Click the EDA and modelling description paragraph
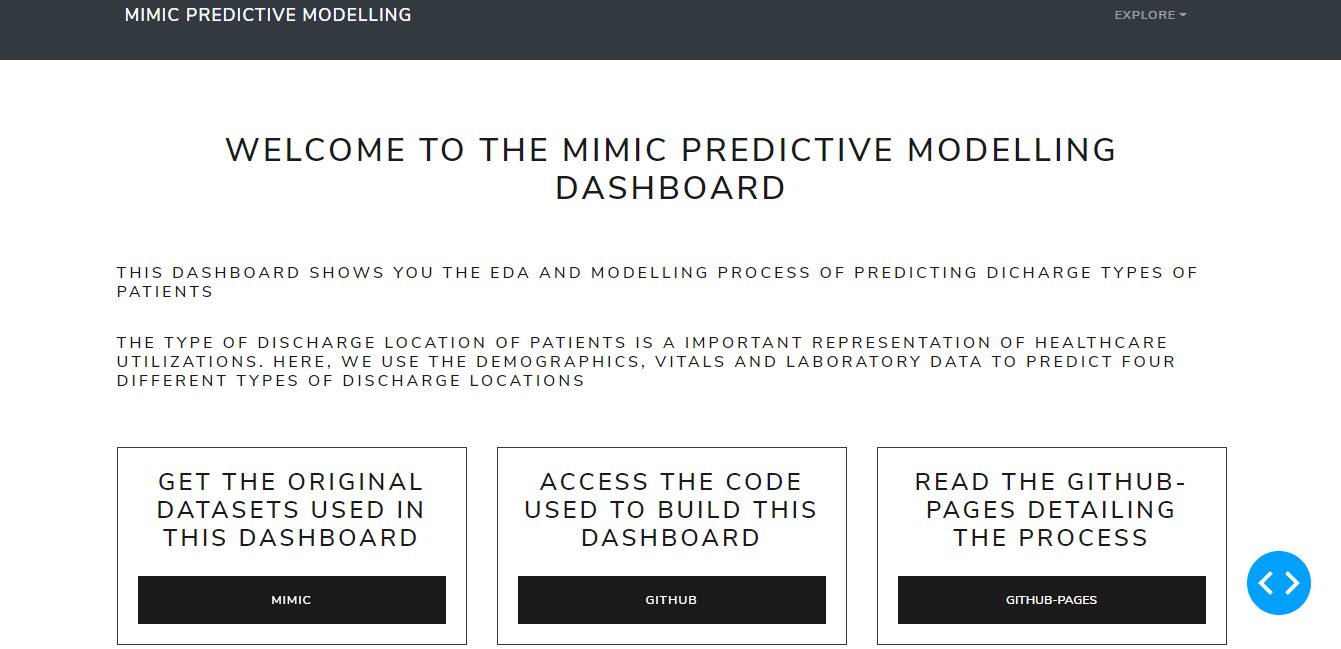The height and width of the screenshot is (649, 1341). pyautogui.click(x=657, y=282)
